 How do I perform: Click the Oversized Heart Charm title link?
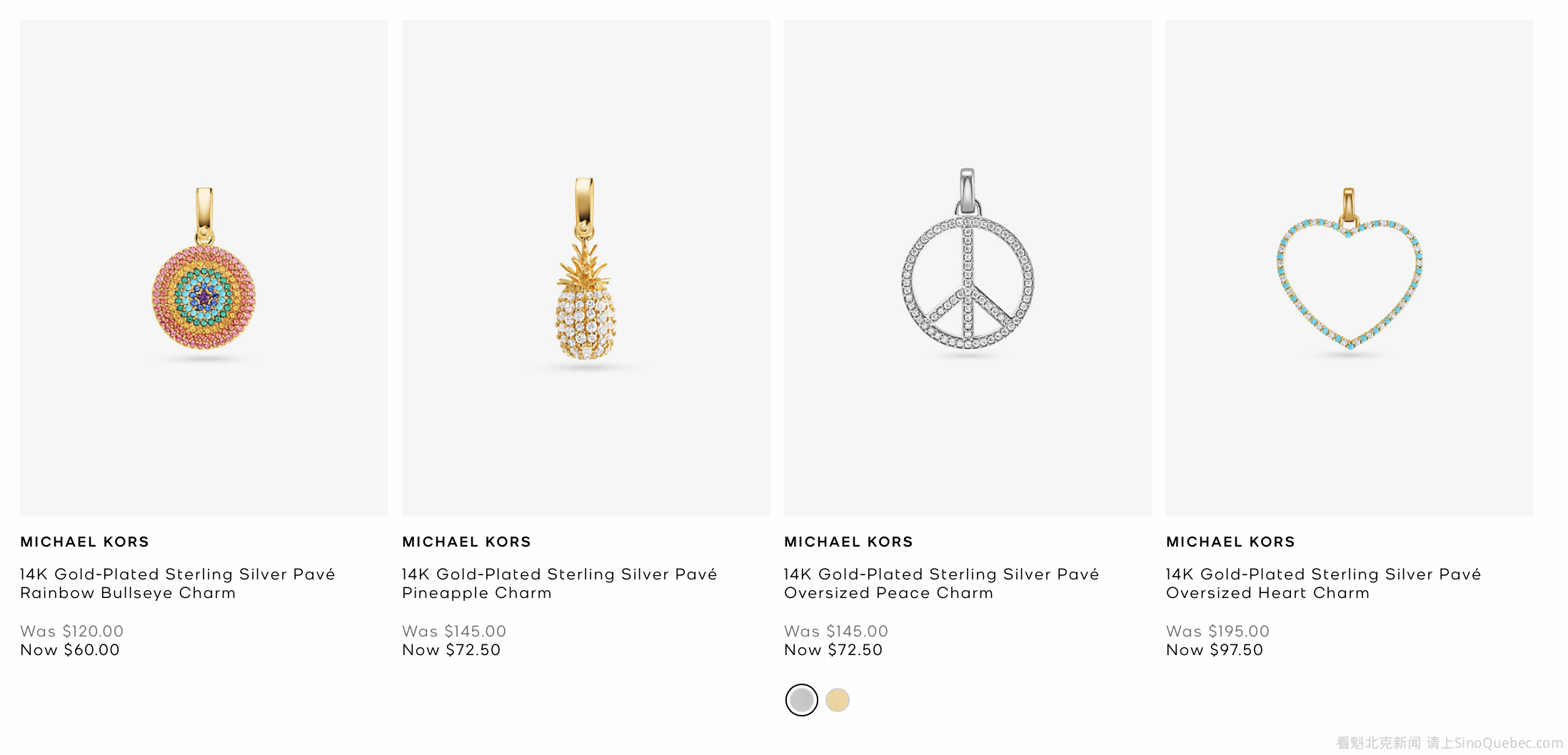pyautogui.click(x=1323, y=584)
